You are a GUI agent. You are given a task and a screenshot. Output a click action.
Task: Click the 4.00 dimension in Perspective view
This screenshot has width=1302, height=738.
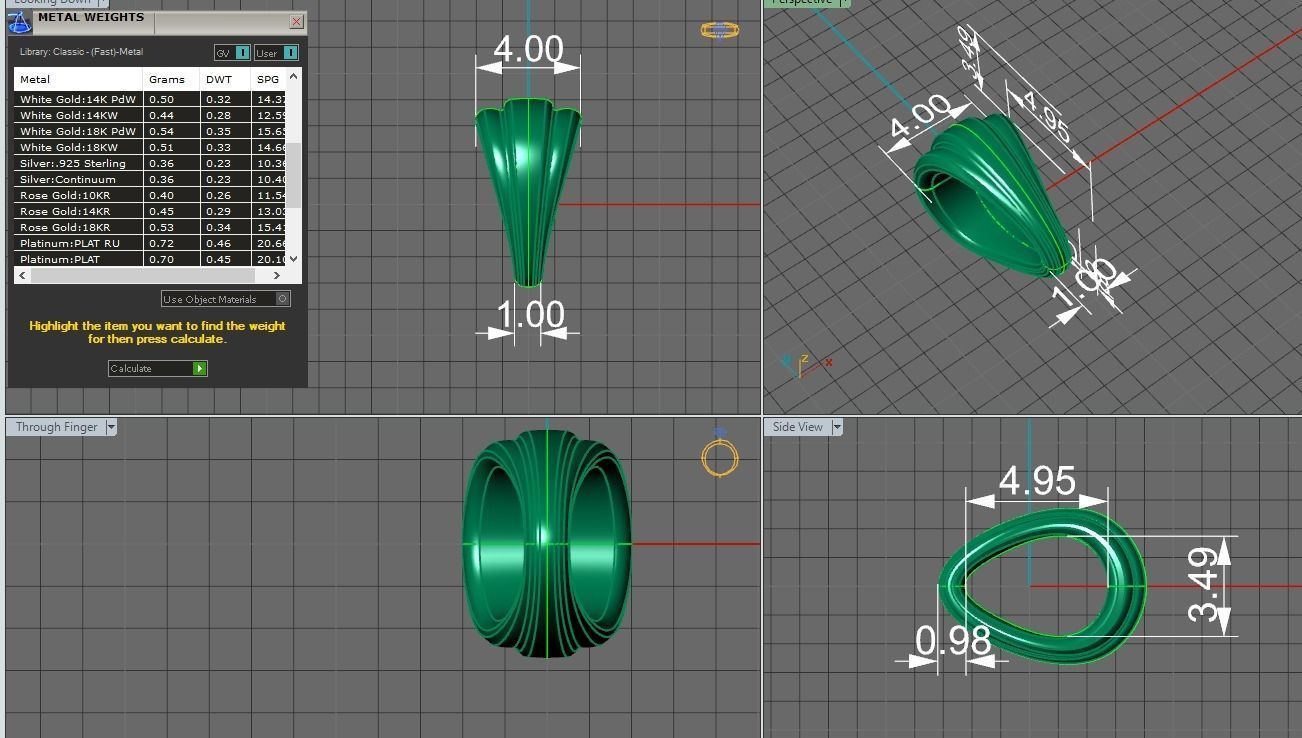tap(921, 118)
